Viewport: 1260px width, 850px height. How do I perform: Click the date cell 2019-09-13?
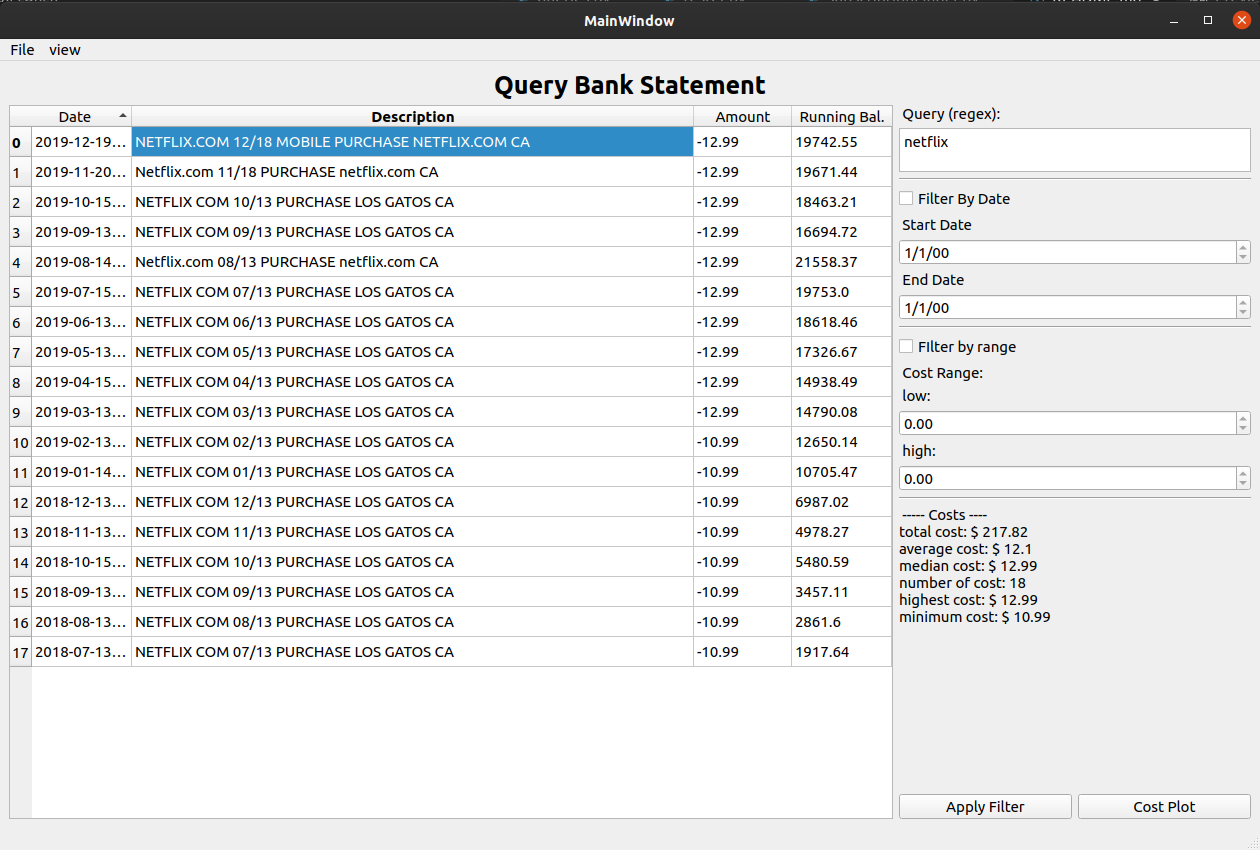81,232
